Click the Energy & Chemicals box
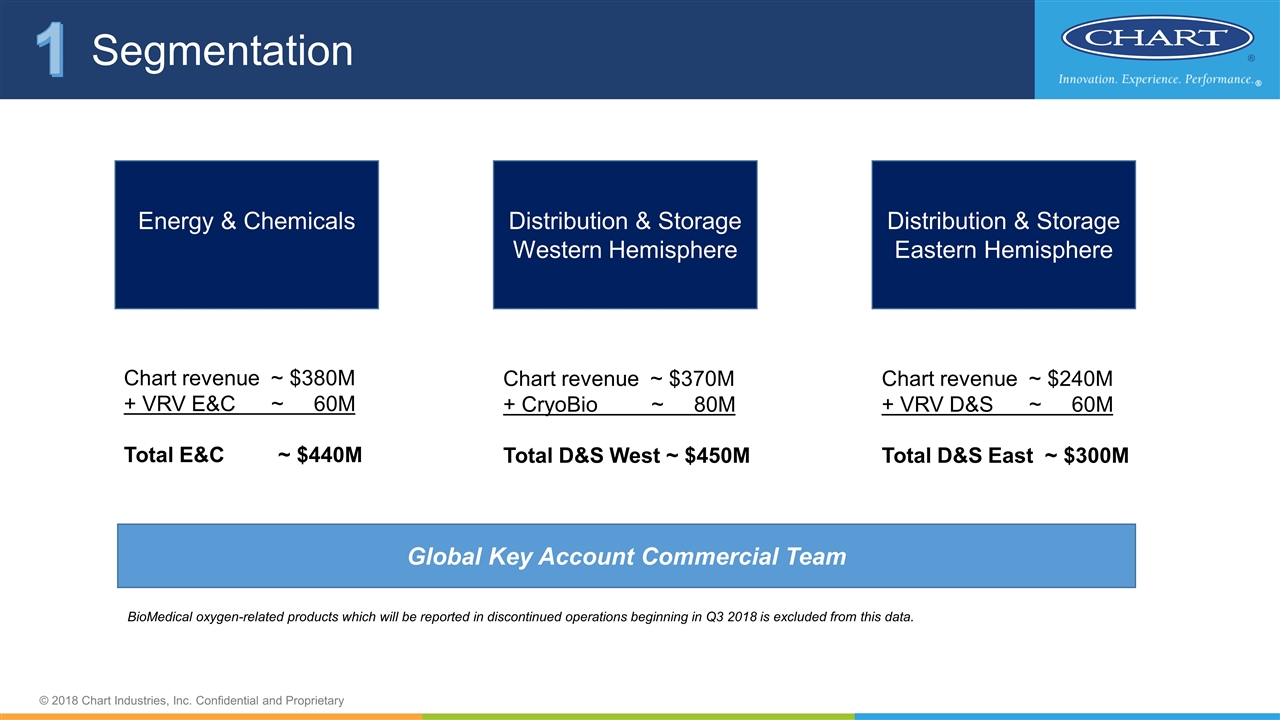The image size is (1280, 720). coord(246,234)
